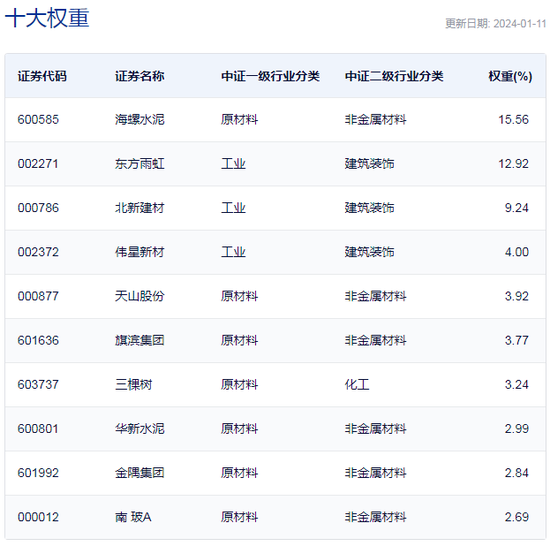Screen dimensions: 550x546
Task: Select security code 600585
Action: coord(38,120)
